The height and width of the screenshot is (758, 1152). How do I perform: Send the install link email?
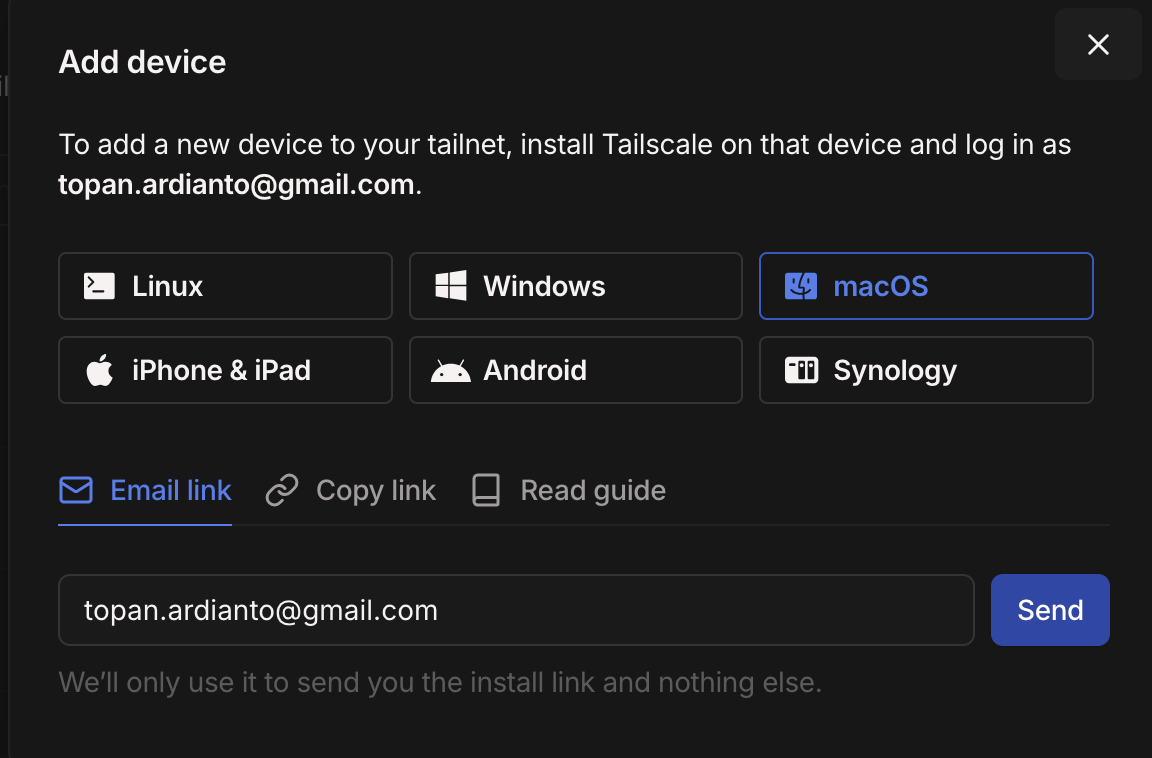tap(1050, 610)
